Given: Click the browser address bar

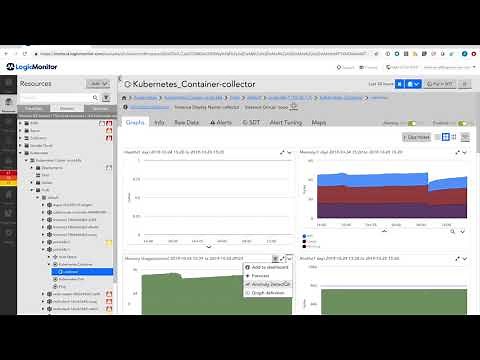Looking at the screenshot, I should click(203, 54).
